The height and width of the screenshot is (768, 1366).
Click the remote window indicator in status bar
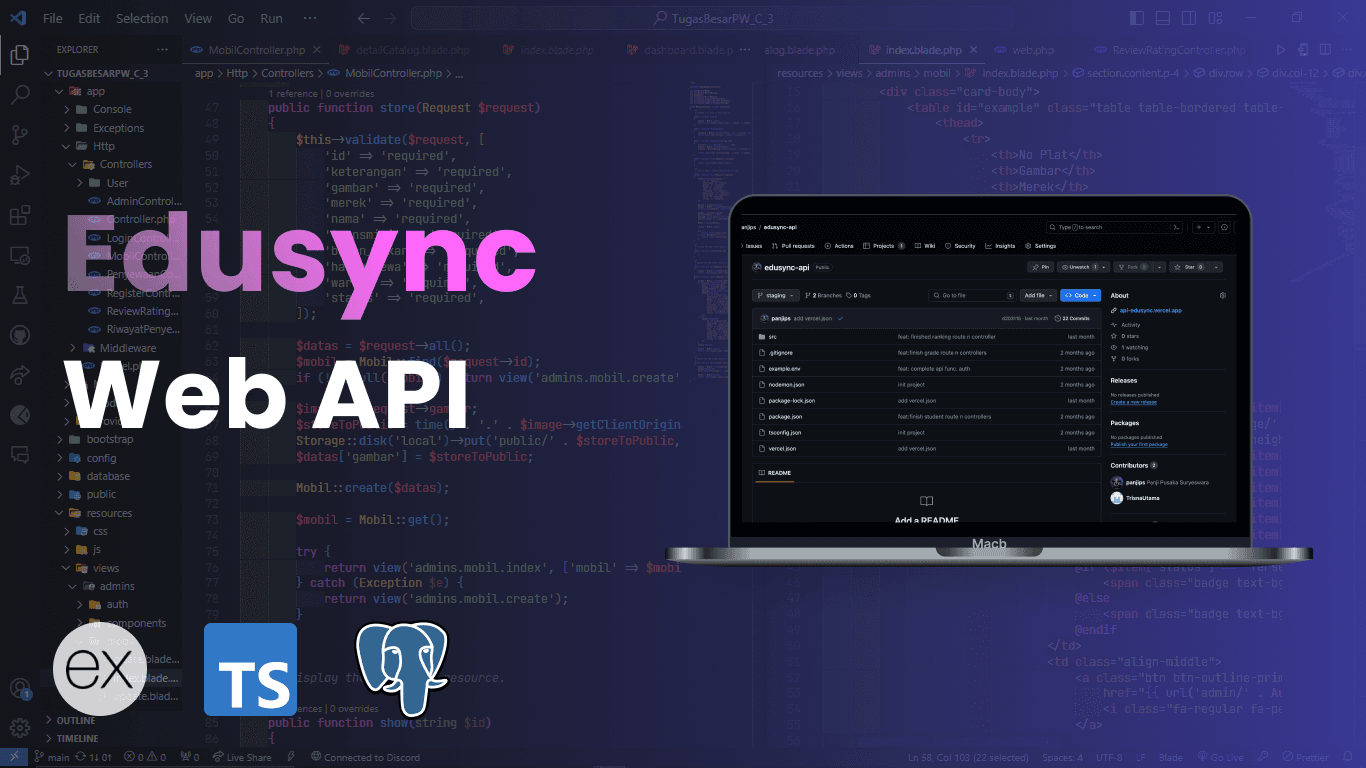pos(13,758)
